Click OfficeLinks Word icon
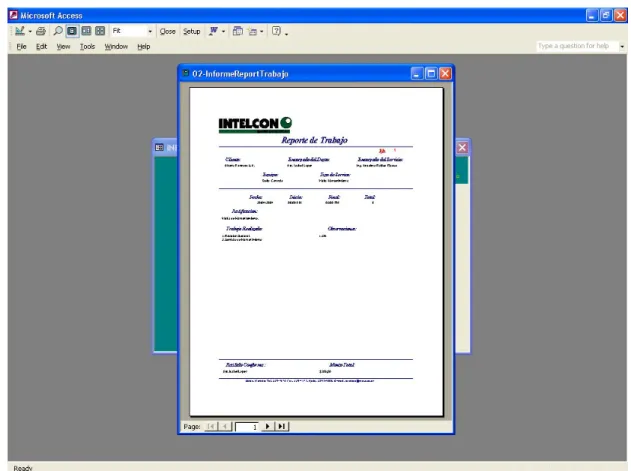 tap(213, 31)
